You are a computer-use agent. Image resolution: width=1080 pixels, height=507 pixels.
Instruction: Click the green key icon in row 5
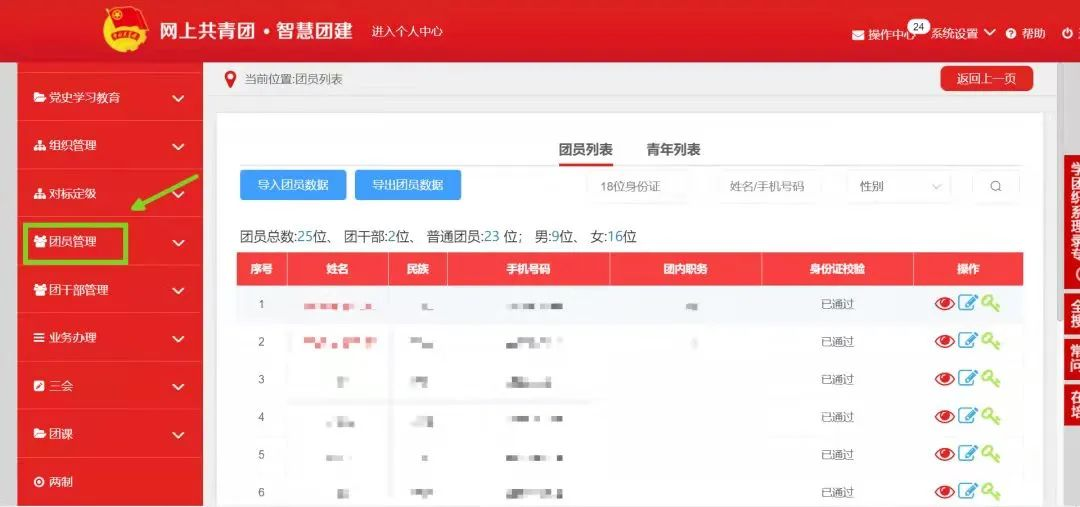tap(990, 454)
